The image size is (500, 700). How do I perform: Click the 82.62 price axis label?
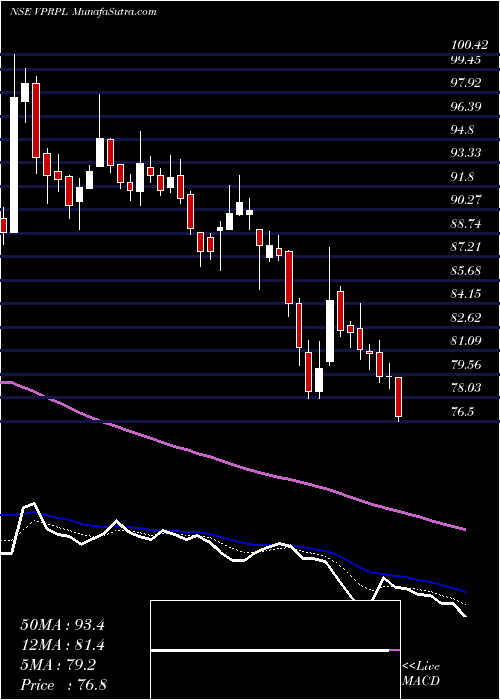coord(465,317)
